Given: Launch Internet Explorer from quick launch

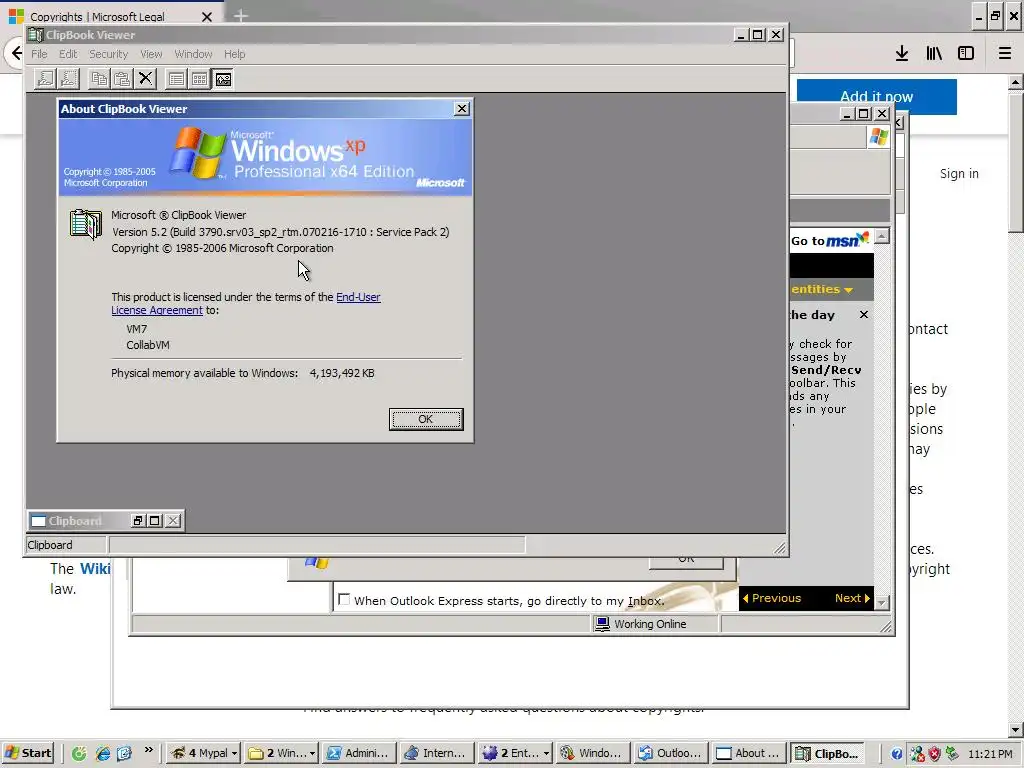Looking at the screenshot, I should (x=103, y=753).
